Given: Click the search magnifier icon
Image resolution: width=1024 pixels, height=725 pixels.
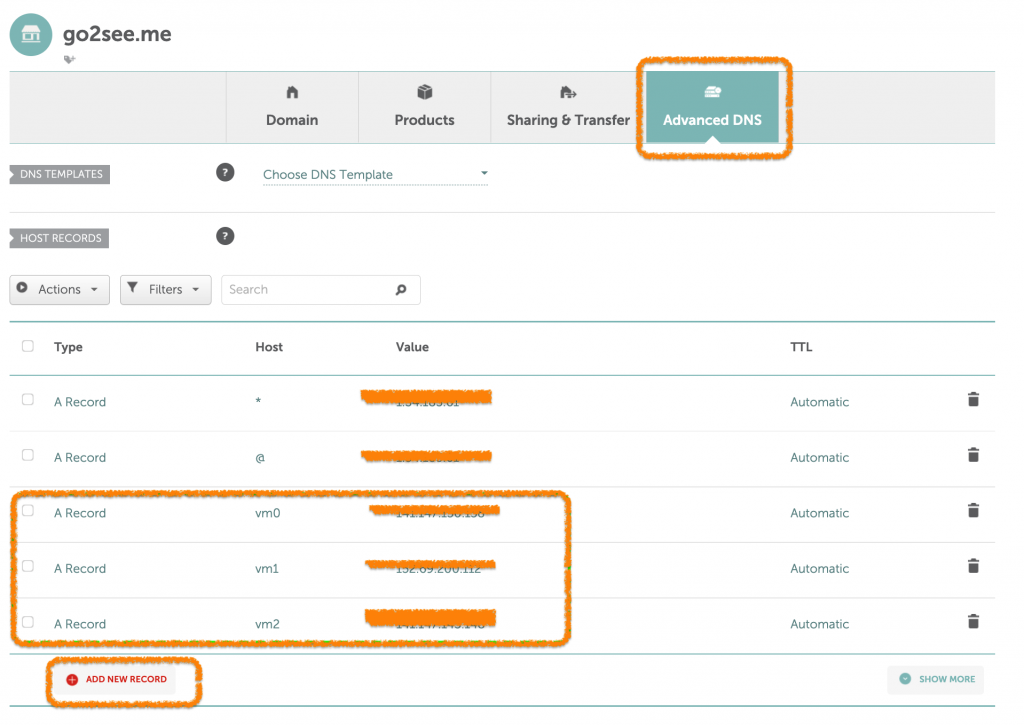Looking at the screenshot, I should point(401,290).
